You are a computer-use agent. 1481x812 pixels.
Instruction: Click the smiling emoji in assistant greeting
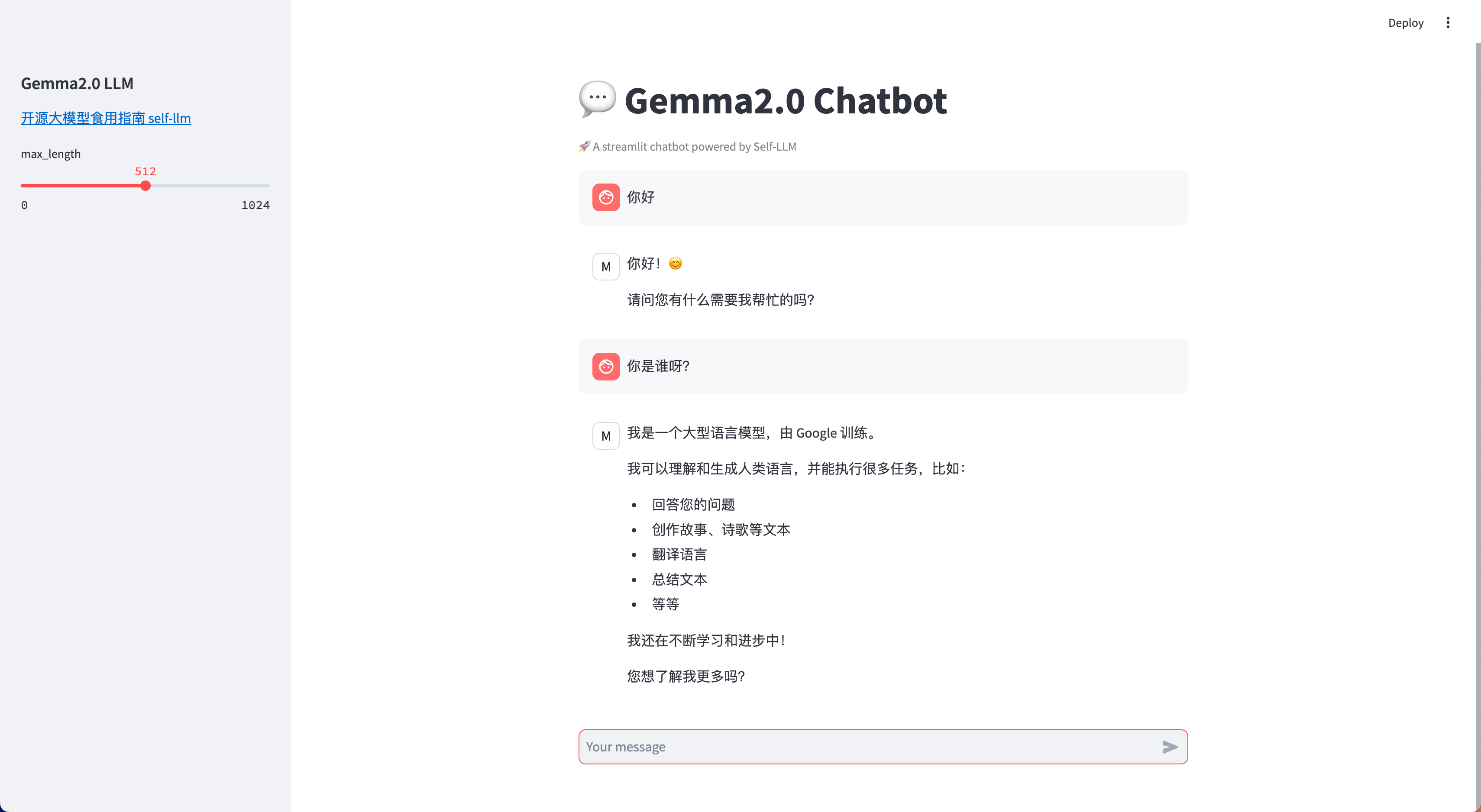(x=676, y=263)
